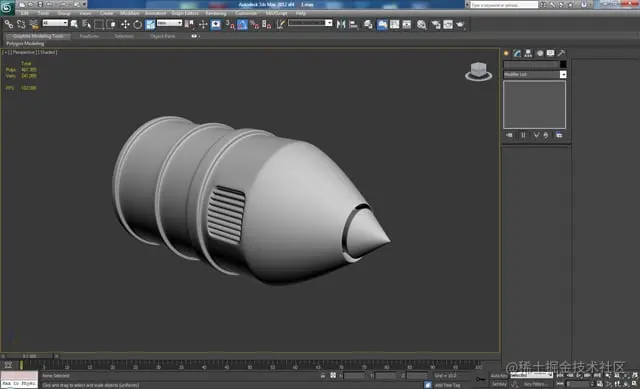This screenshot has width=640, height=389.
Task: Expand the Polygon Modeling panel
Action: 25,43
